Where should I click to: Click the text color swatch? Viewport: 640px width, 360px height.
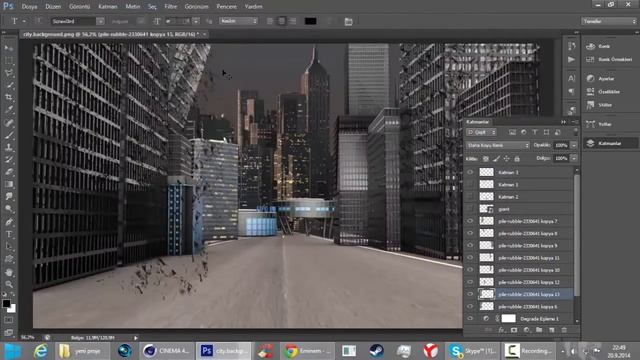[x=311, y=21]
